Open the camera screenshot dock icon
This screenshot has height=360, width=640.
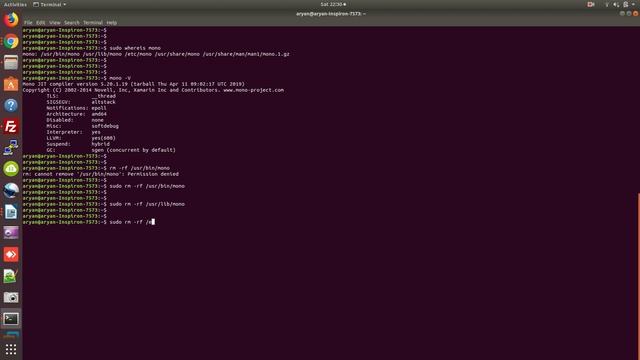tap(11, 297)
